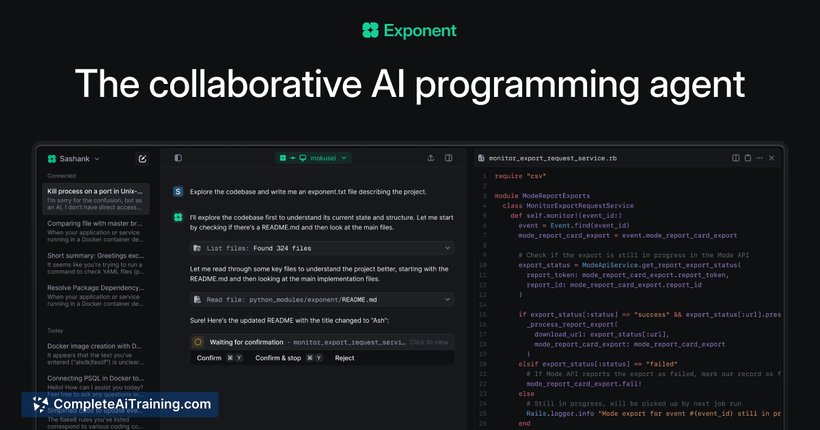Click the waiting spinner icon beside confirmation

coord(198,342)
